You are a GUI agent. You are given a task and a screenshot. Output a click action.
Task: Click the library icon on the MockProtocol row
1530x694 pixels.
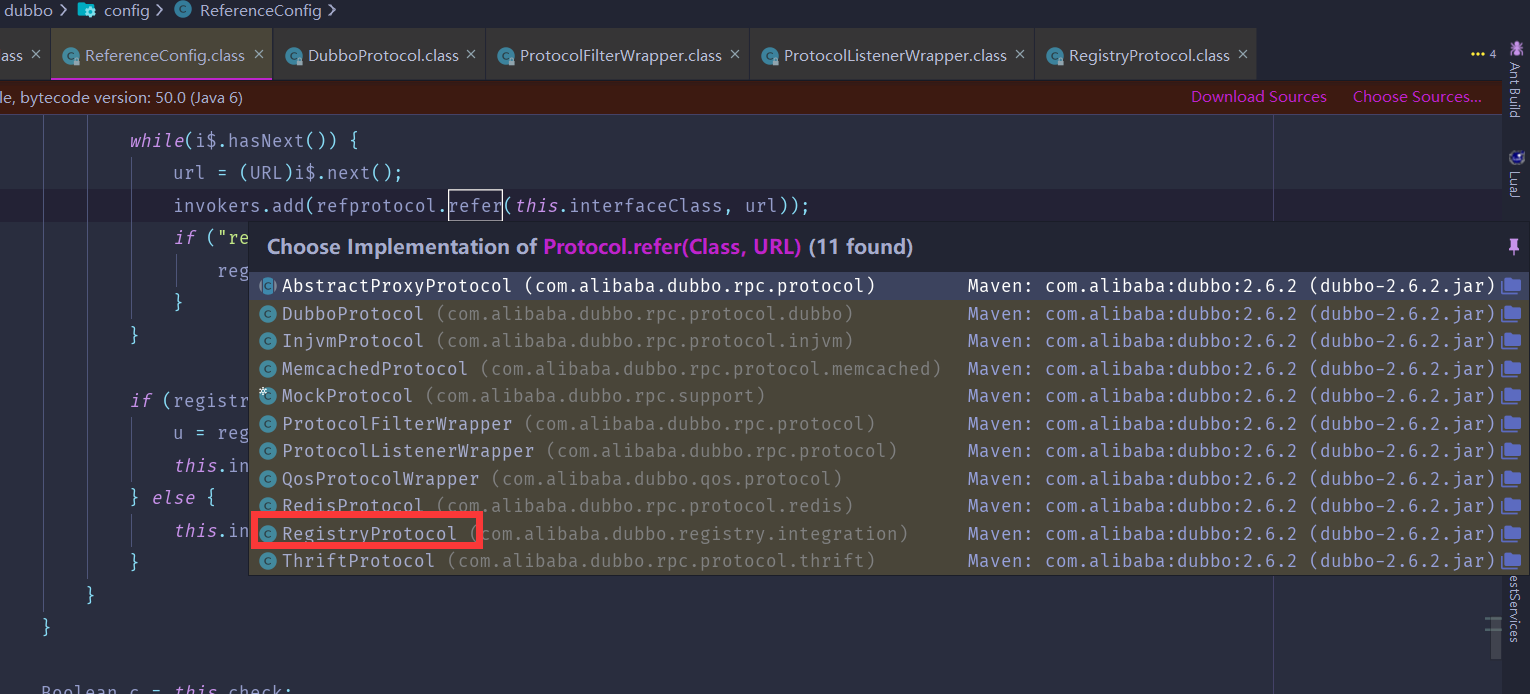pyautogui.click(x=1511, y=396)
